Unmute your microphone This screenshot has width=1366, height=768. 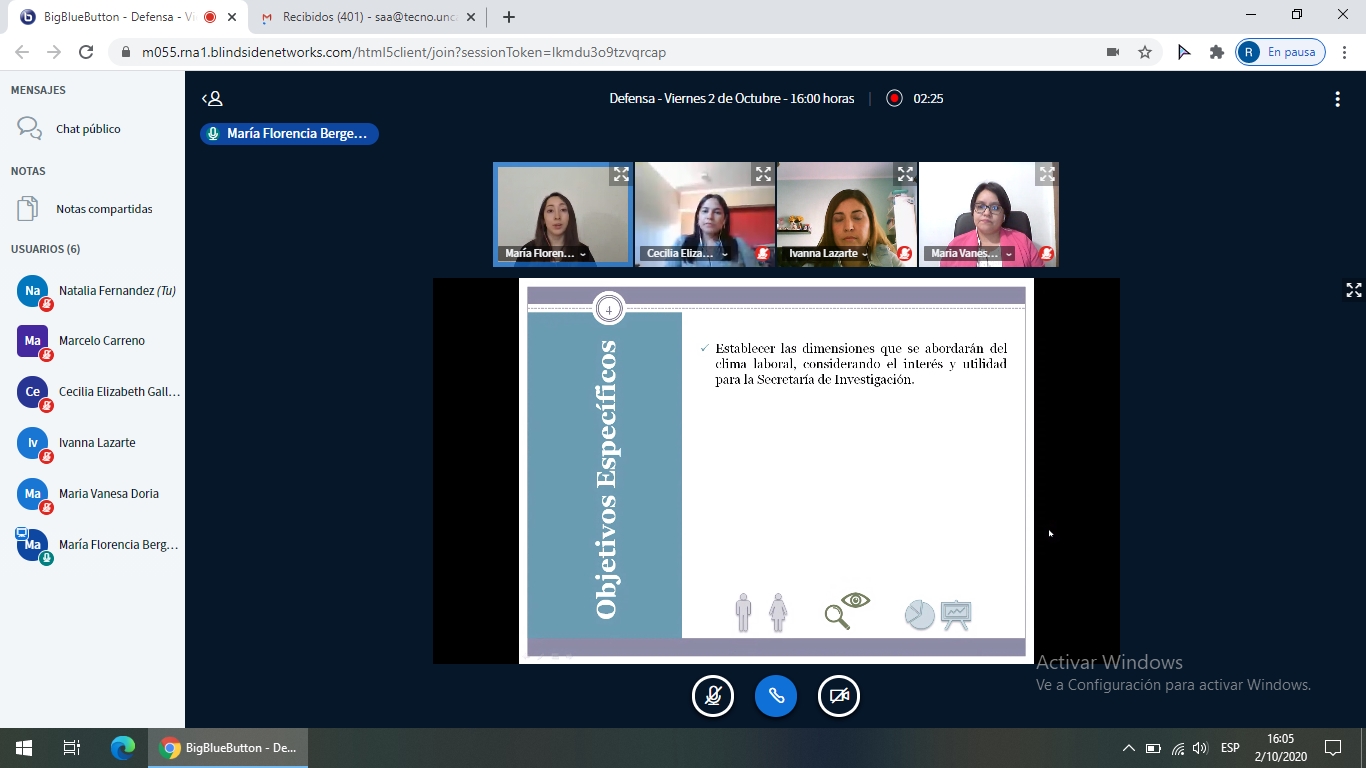click(x=713, y=696)
